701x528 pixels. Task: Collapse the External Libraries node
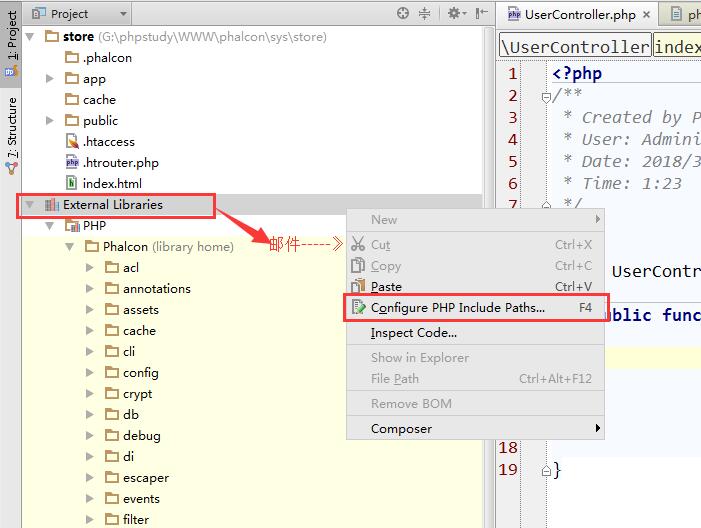click(29, 205)
